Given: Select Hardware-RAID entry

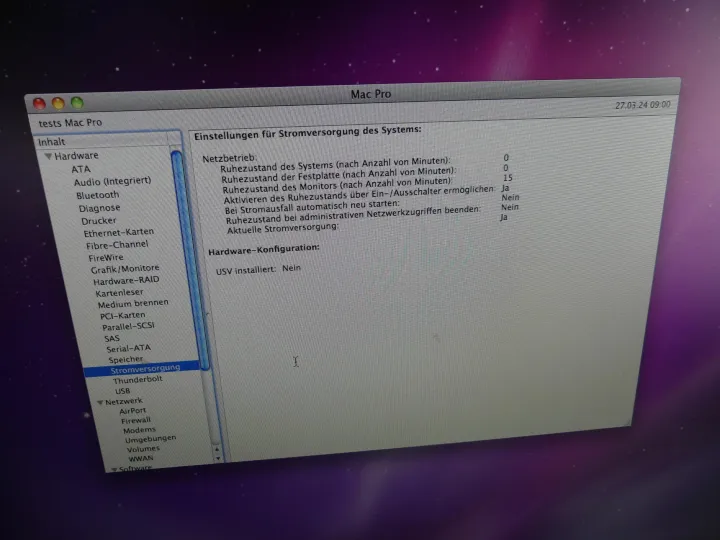Looking at the screenshot, I should 126,281.
